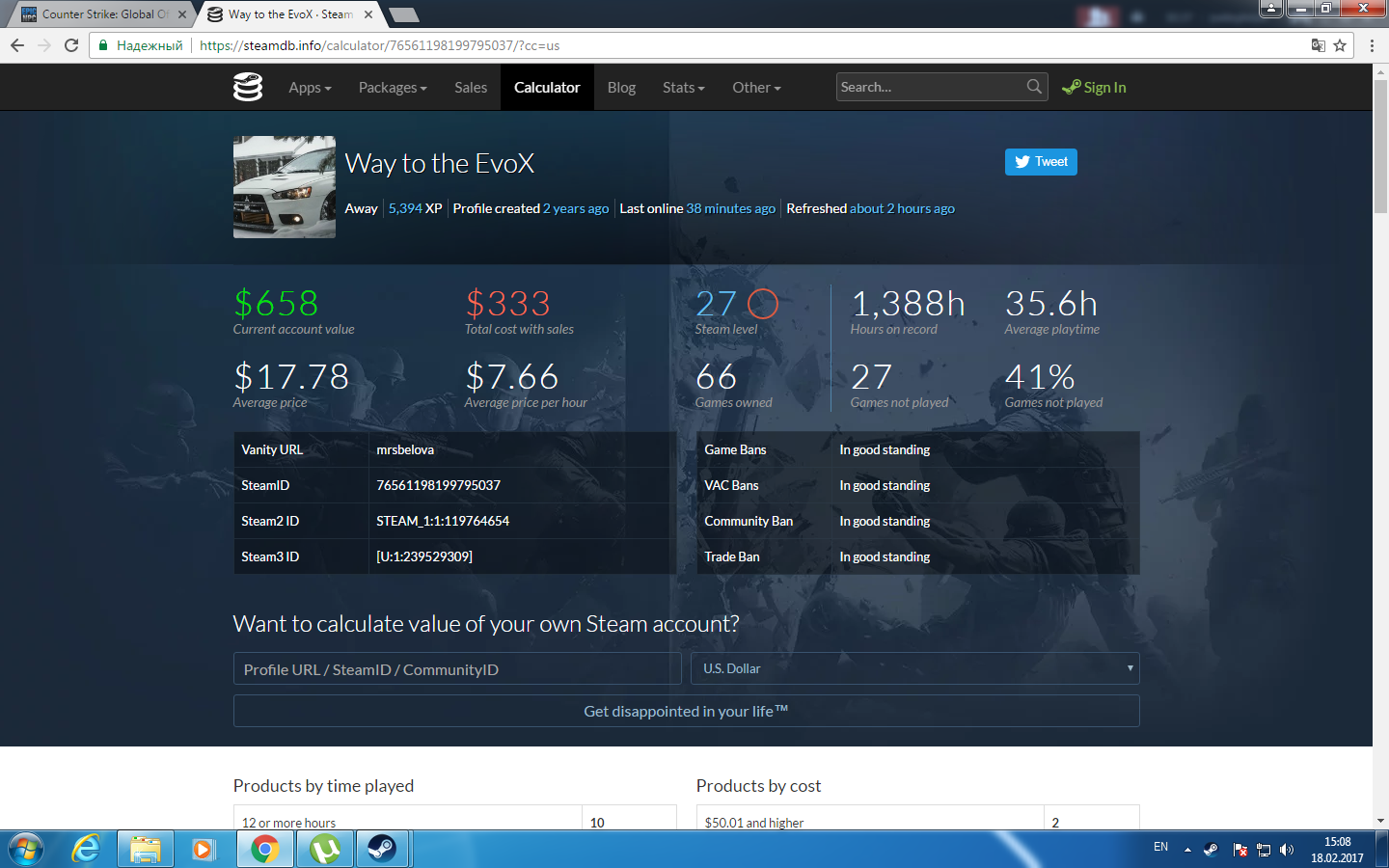Image resolution: width=1389 pixels, height=868 pixels.
Task: Bookmark page with the star icon
Action: pyautogui.click(x=1340, y=45)
